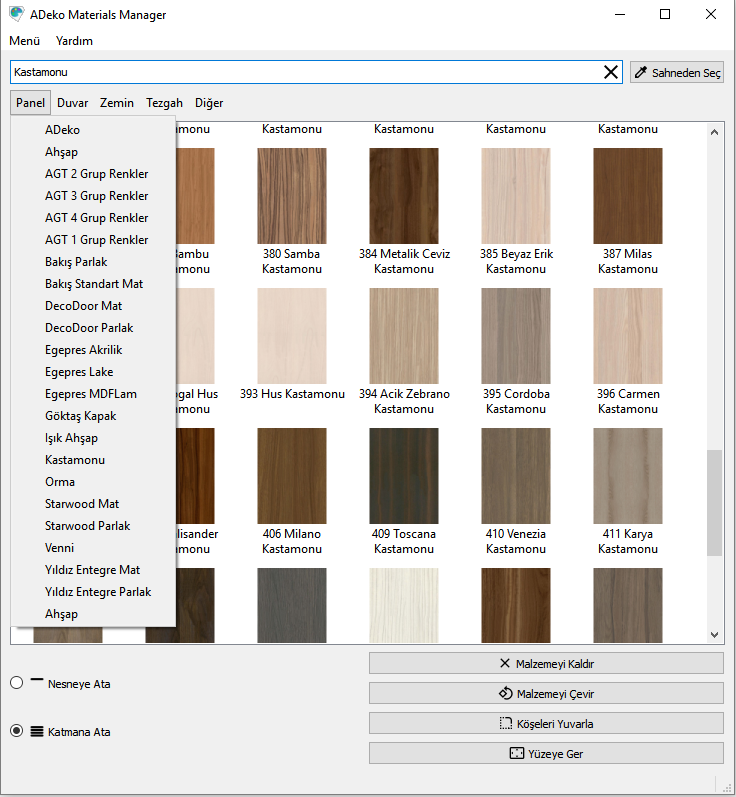Image resolution: width=736 pixels, height=797 pixels.
Task: Click the material list scrollbar thumb
Action: pyautogui.click(x=714, y=503)
